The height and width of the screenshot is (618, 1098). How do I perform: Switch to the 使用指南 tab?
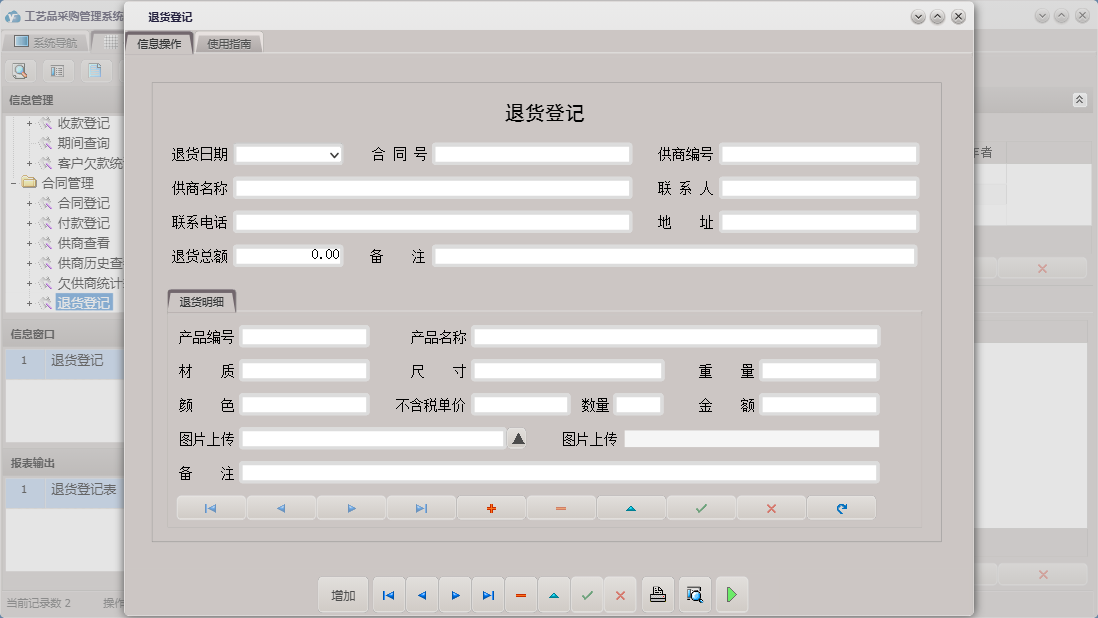point(229,44)
